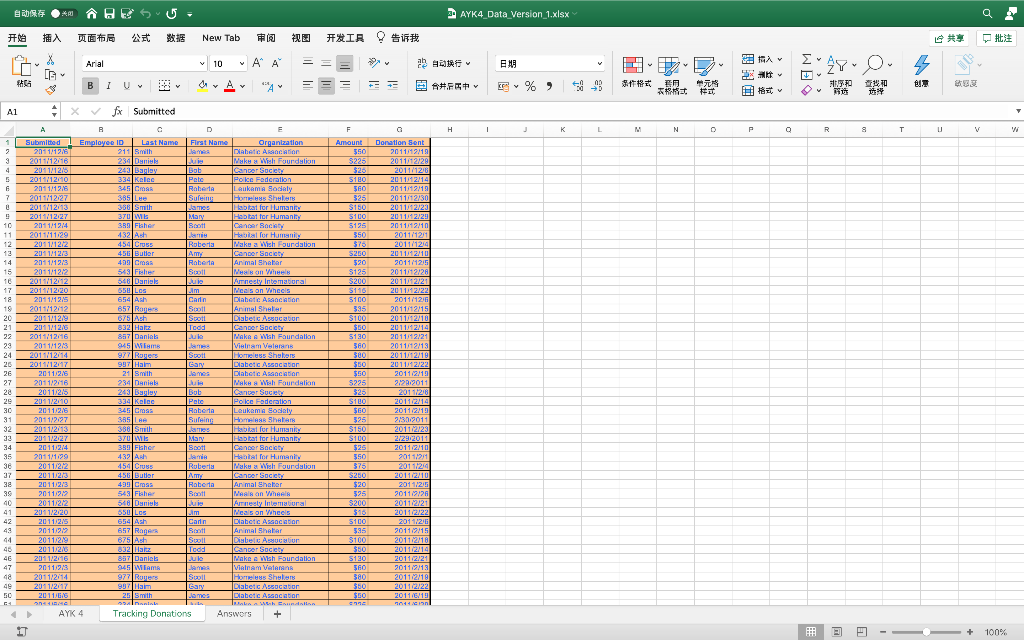This screenshot has width=1024, height=640.
Task: Toggle italic formatting on
Action: tap(108, 85)
